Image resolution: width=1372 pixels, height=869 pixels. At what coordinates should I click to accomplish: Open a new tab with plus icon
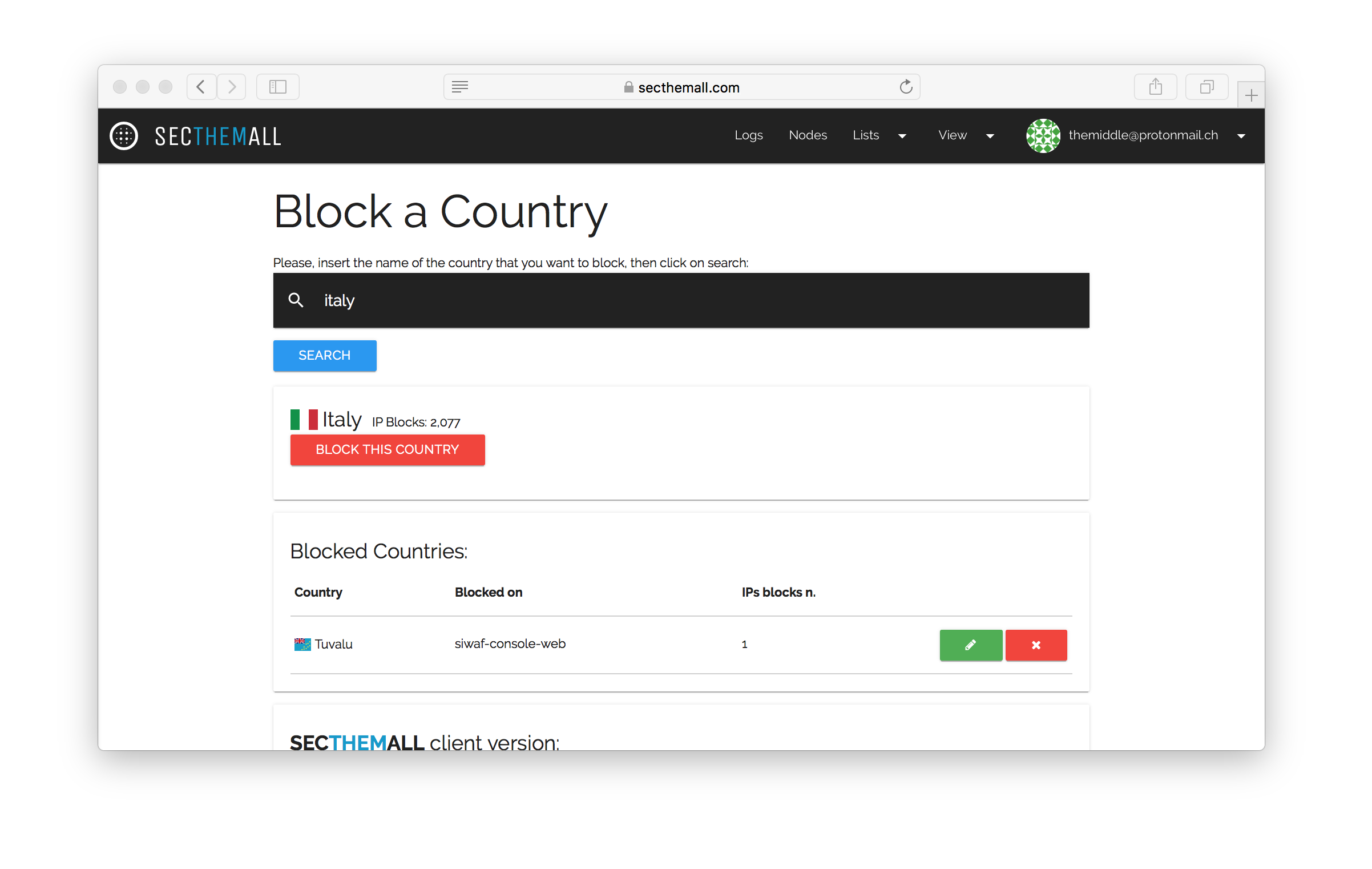pyautogui.click(x=1251, y=95)
